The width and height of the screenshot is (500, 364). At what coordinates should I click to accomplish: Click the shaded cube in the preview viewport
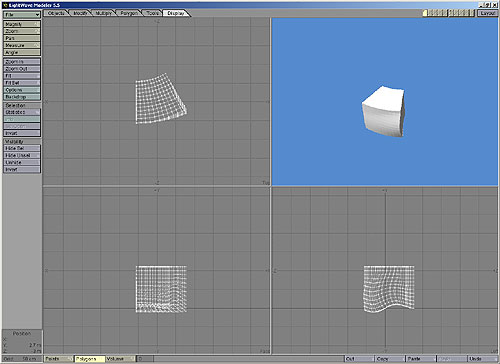(384, 112)
